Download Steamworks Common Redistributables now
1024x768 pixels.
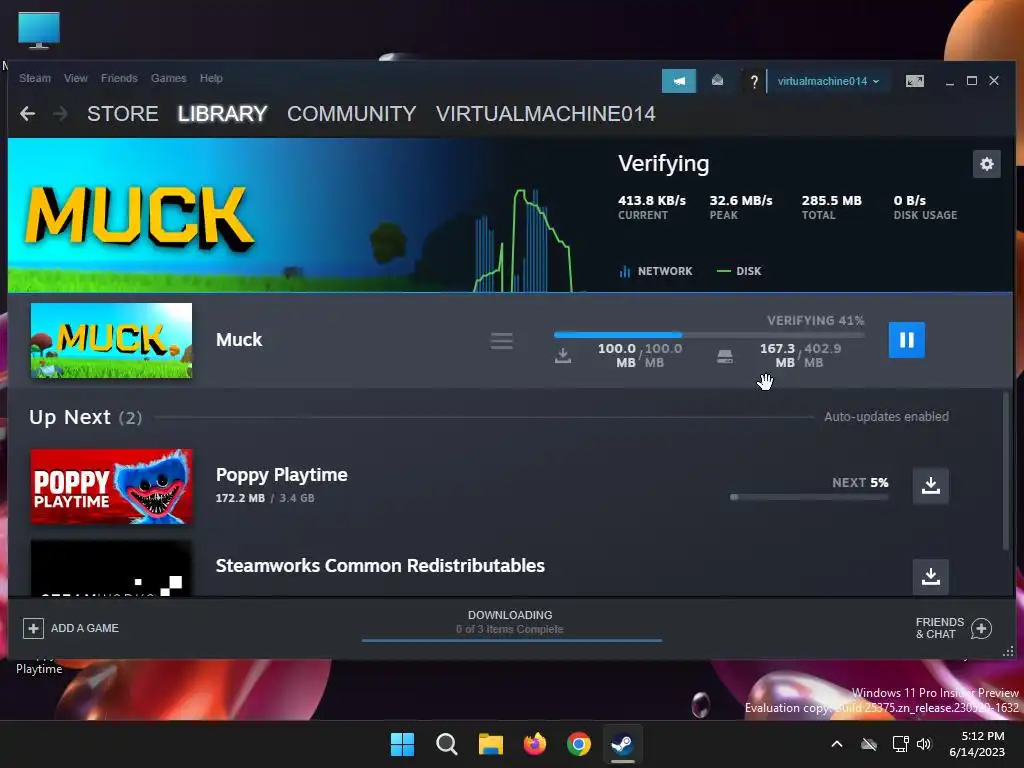pos(931,576)
